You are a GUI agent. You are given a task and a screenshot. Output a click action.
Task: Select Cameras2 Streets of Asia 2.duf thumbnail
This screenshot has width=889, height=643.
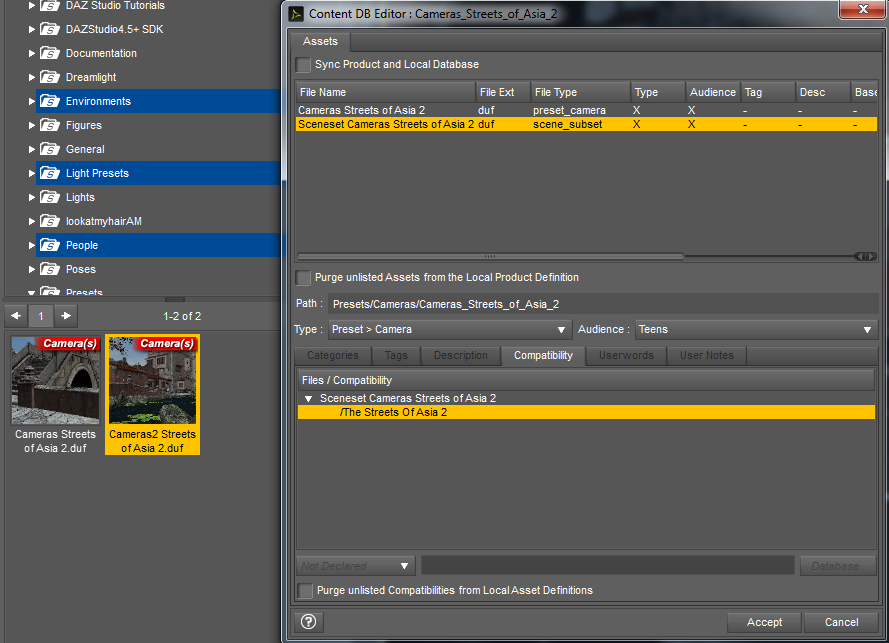(x=153, y=395)
